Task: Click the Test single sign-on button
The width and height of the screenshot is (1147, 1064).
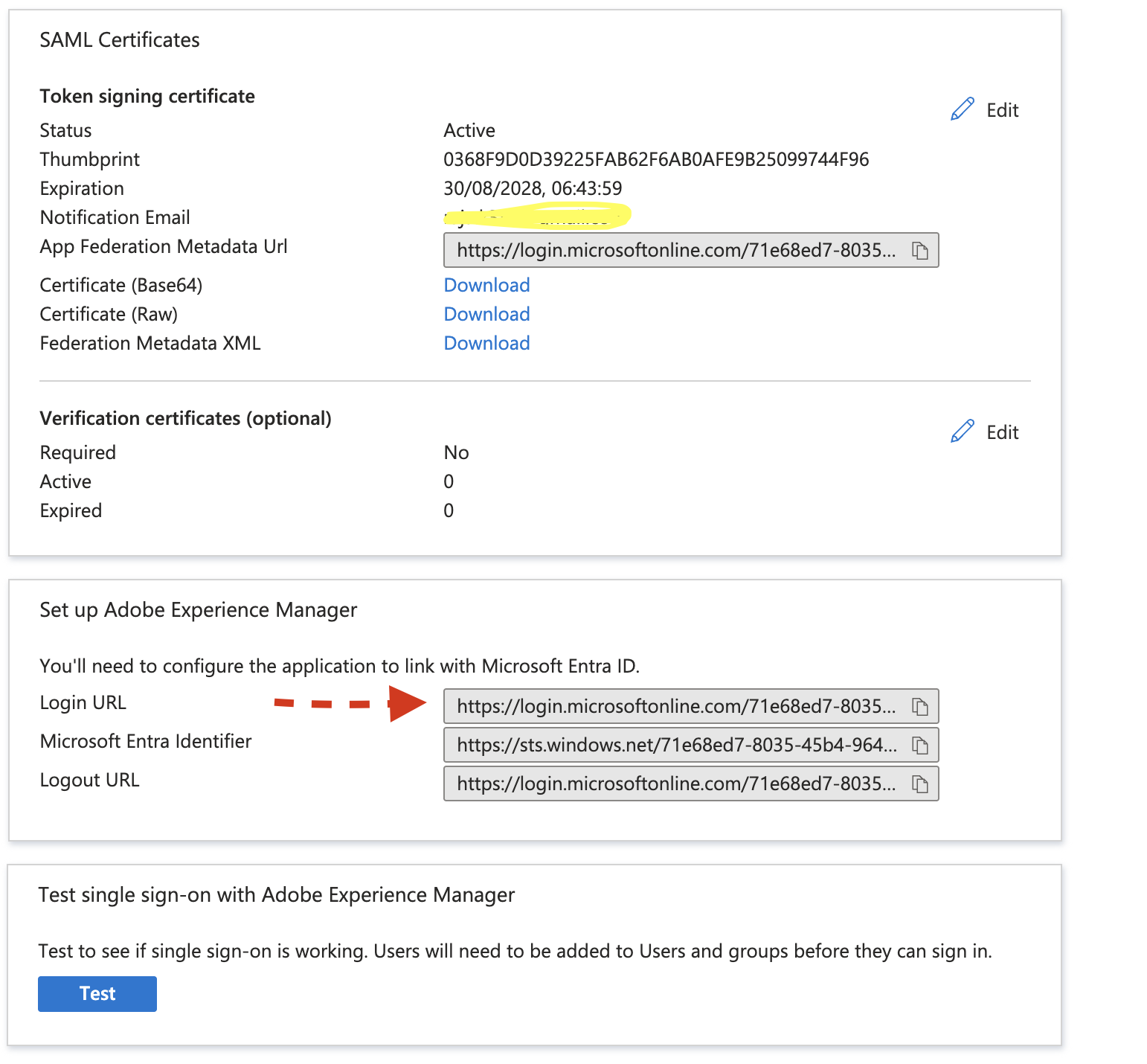Action: (x=97, y=994)
